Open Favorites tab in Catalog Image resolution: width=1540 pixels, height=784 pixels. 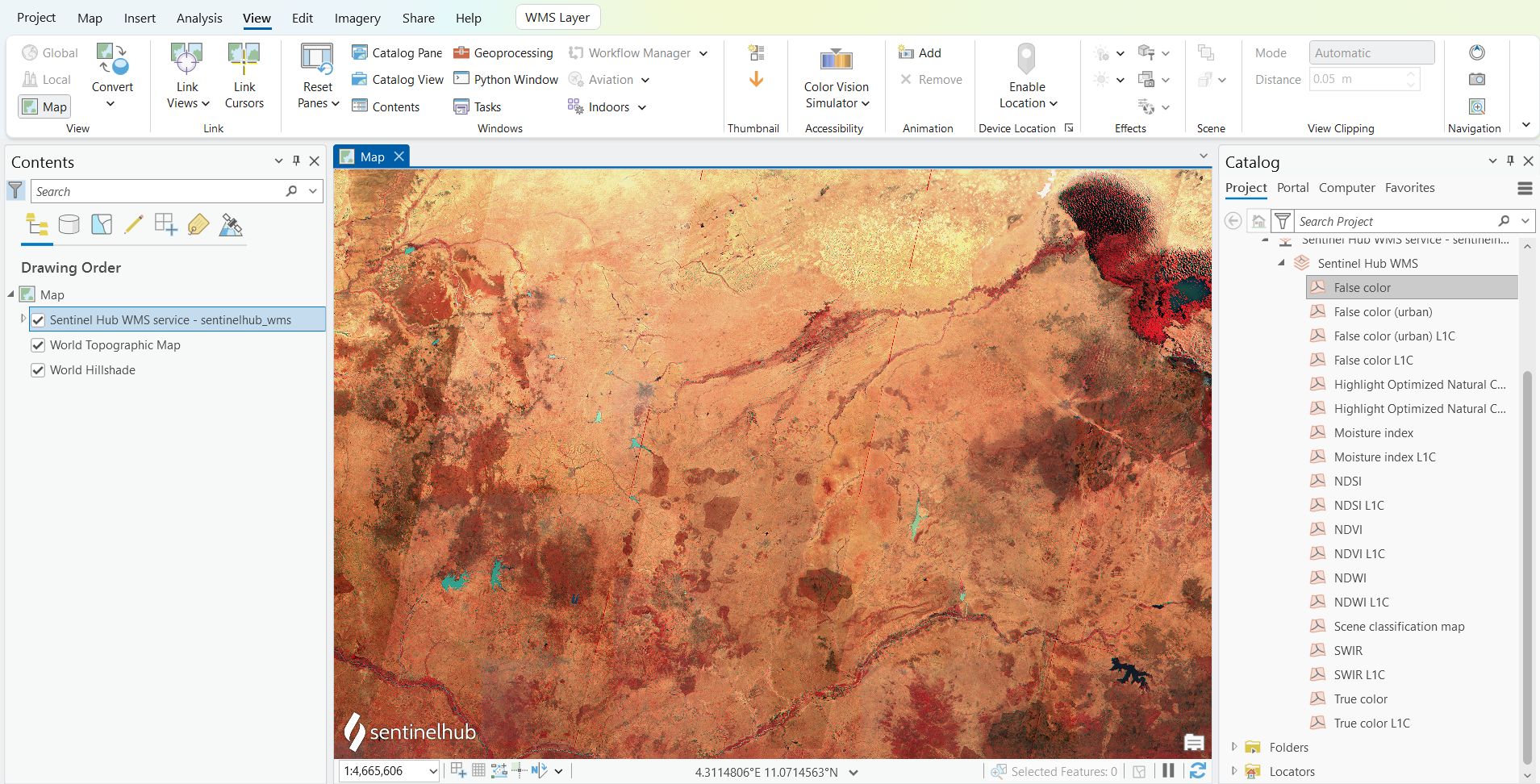(x=1409, y=187)
